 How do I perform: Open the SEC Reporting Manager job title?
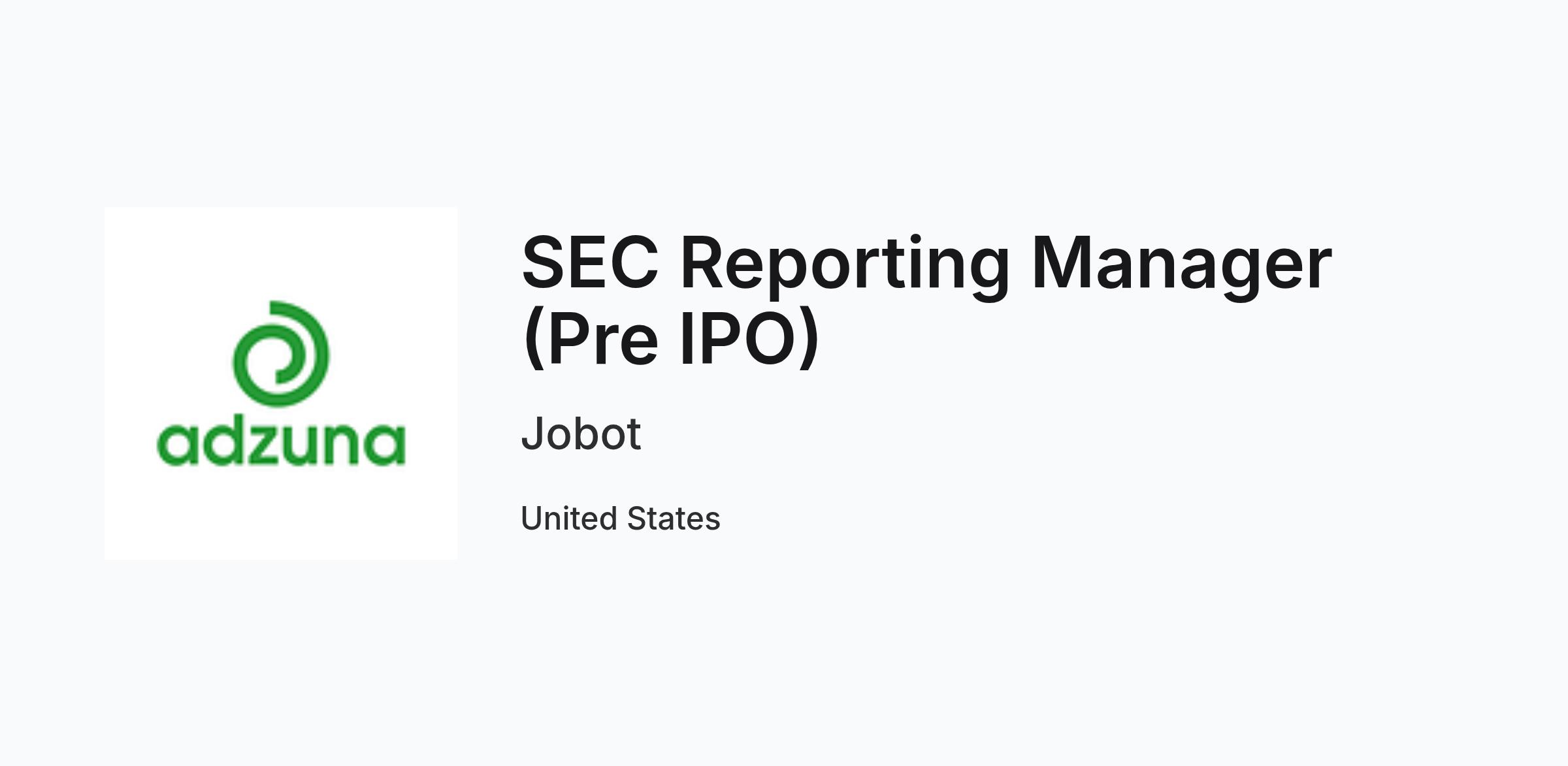[926, 300]
